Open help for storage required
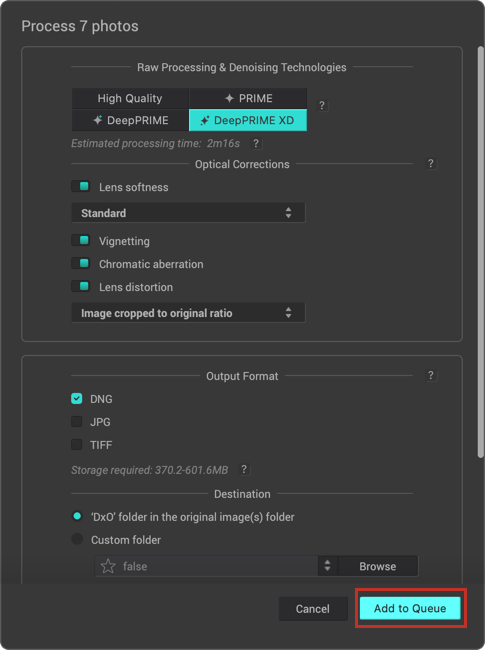Screen dimensions: 485x650 [245, 470]
